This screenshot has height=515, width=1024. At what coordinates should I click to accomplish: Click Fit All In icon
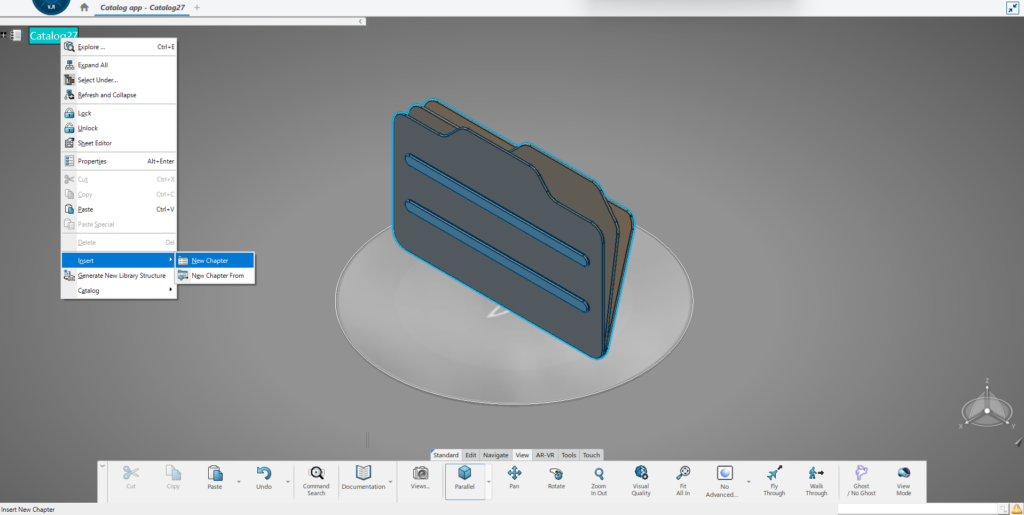[x=683, y=473]
